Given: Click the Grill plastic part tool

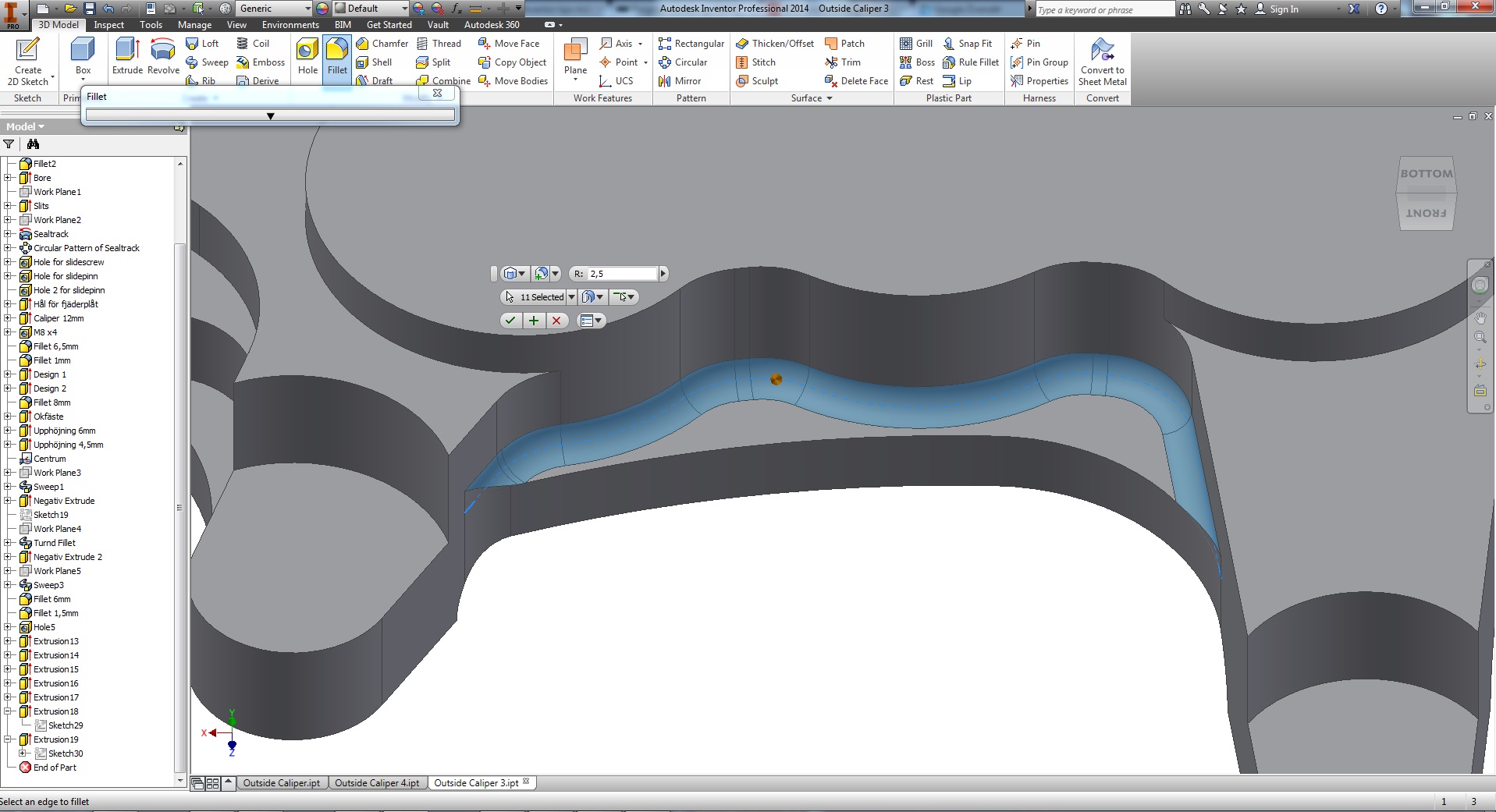Looking at the screenshot, I should [x=916, y=44].
